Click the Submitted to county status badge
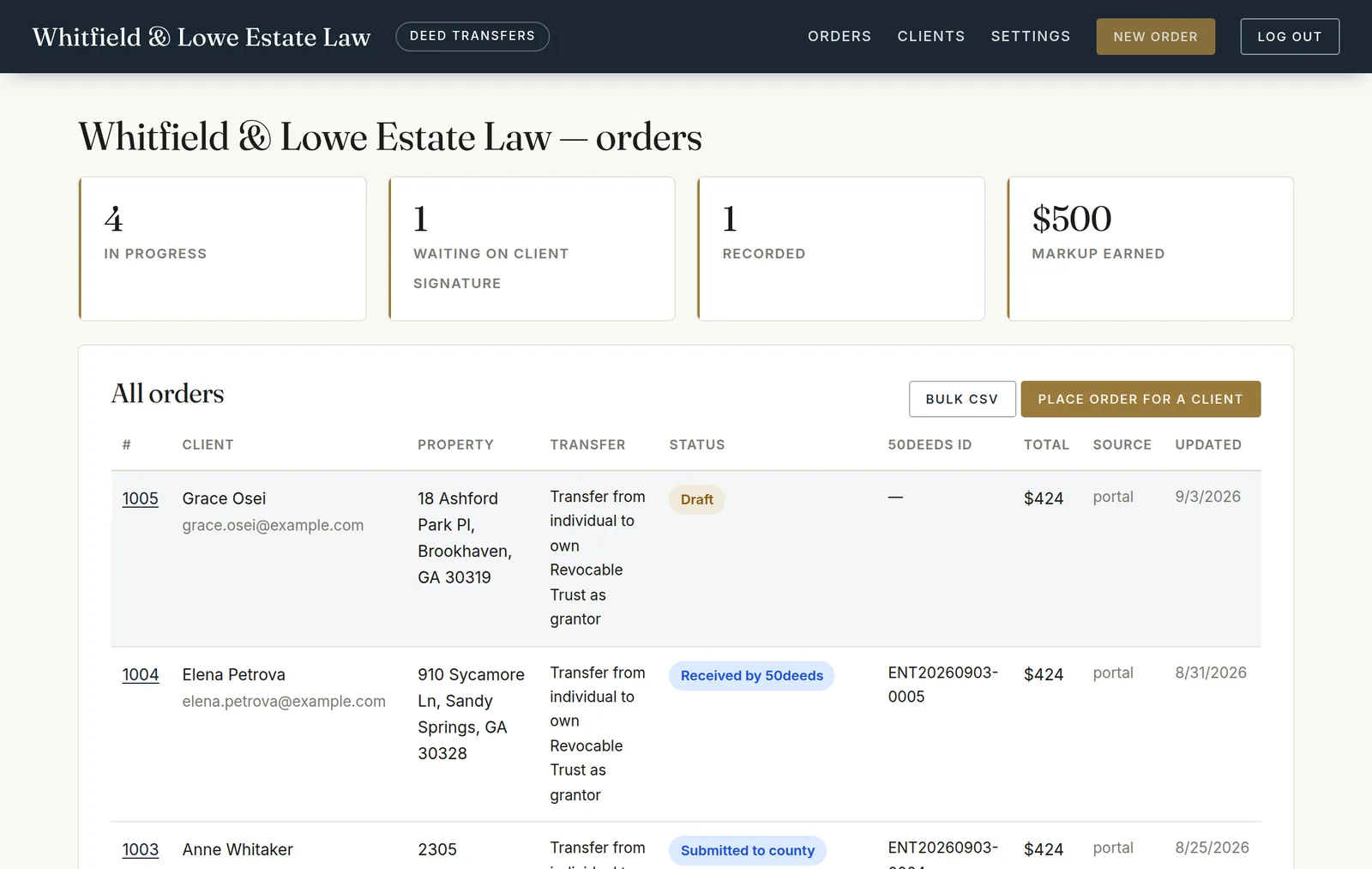This screenshot has height=869, width=1372. [x=747, y=850]
